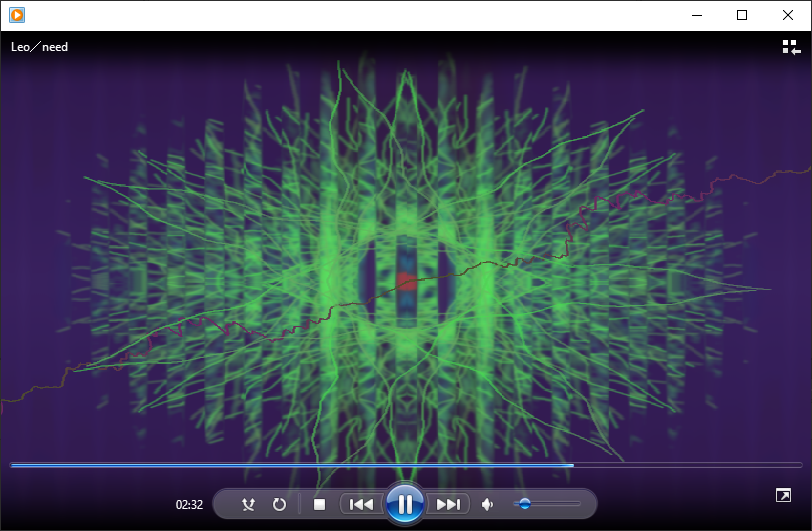Skip to next track
The height and width of the screenshot is (531, 812).
tap(448, 504)
